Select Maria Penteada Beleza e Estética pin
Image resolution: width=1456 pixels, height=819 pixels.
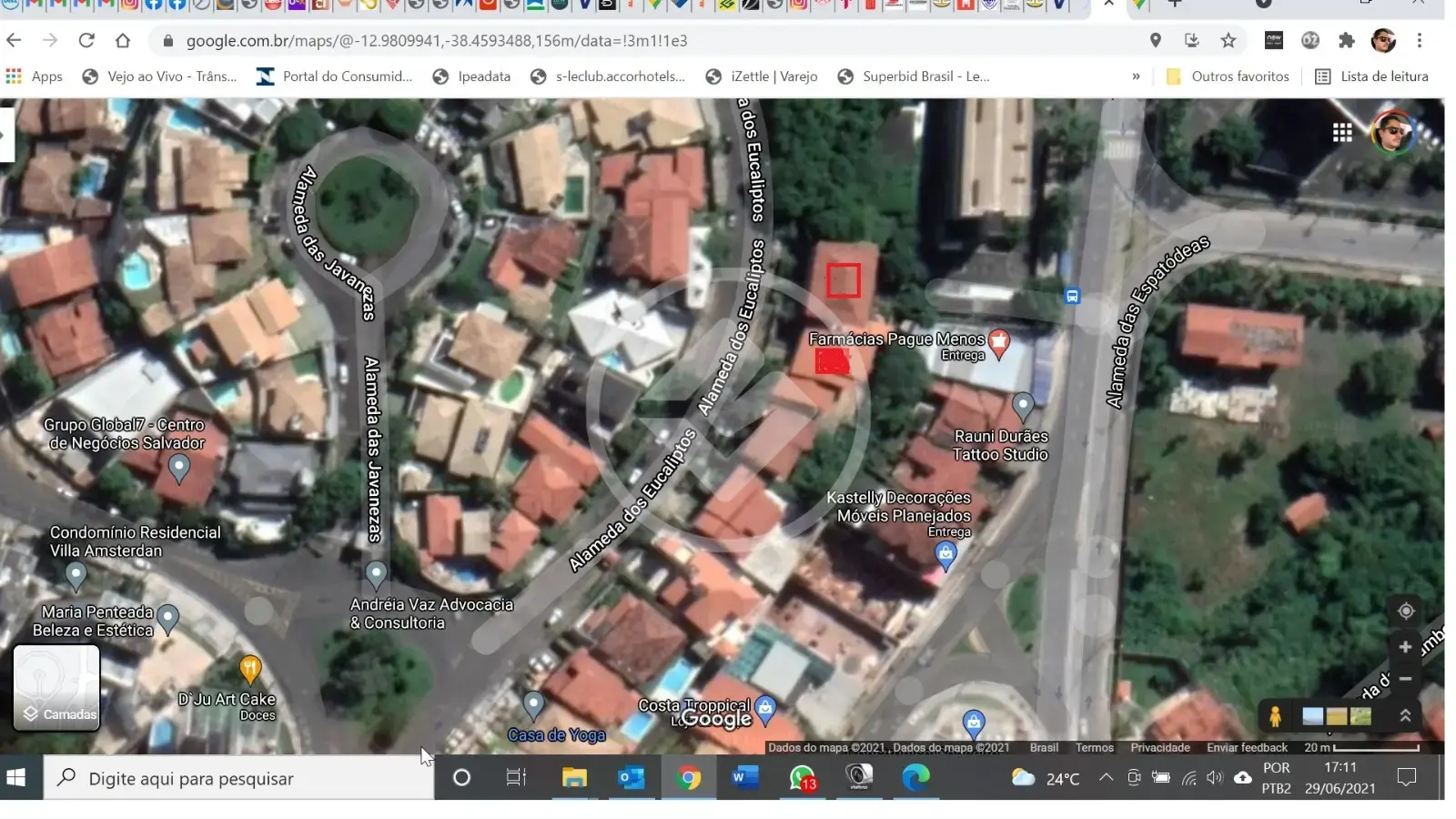(168, 619)
